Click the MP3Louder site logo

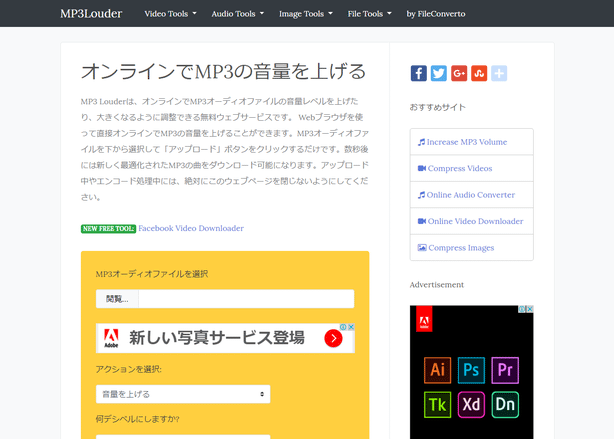coord(91,14)
